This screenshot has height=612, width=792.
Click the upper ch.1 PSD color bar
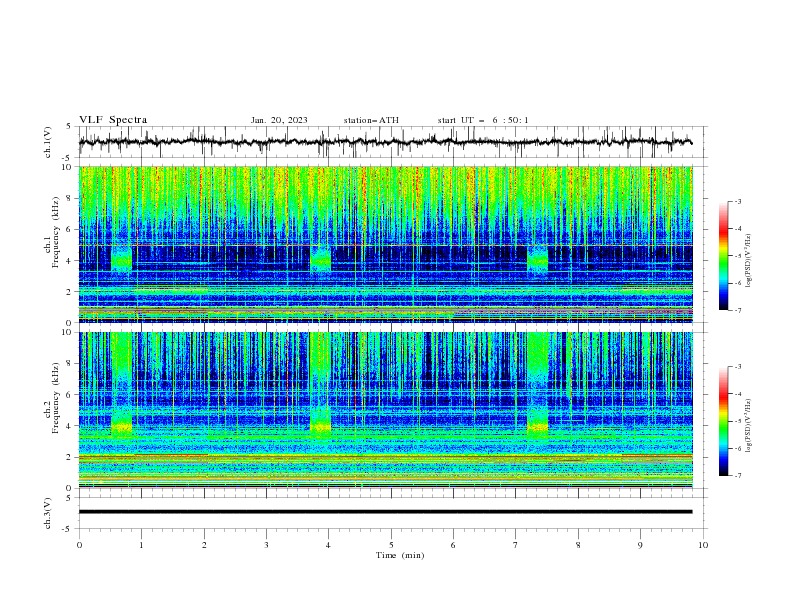(x=723, y=256)
